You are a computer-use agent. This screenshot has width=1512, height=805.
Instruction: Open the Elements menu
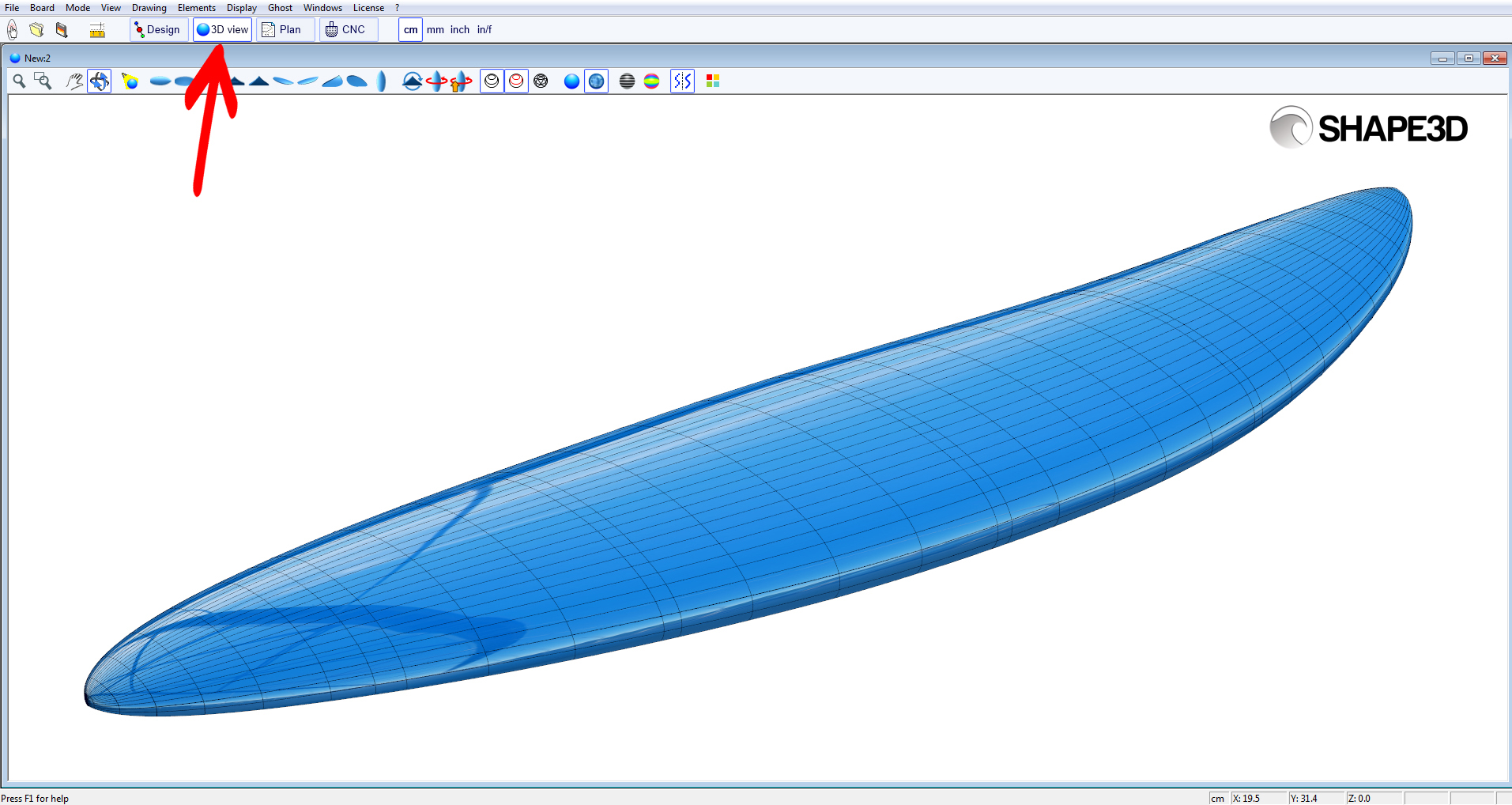coord(197,8)
